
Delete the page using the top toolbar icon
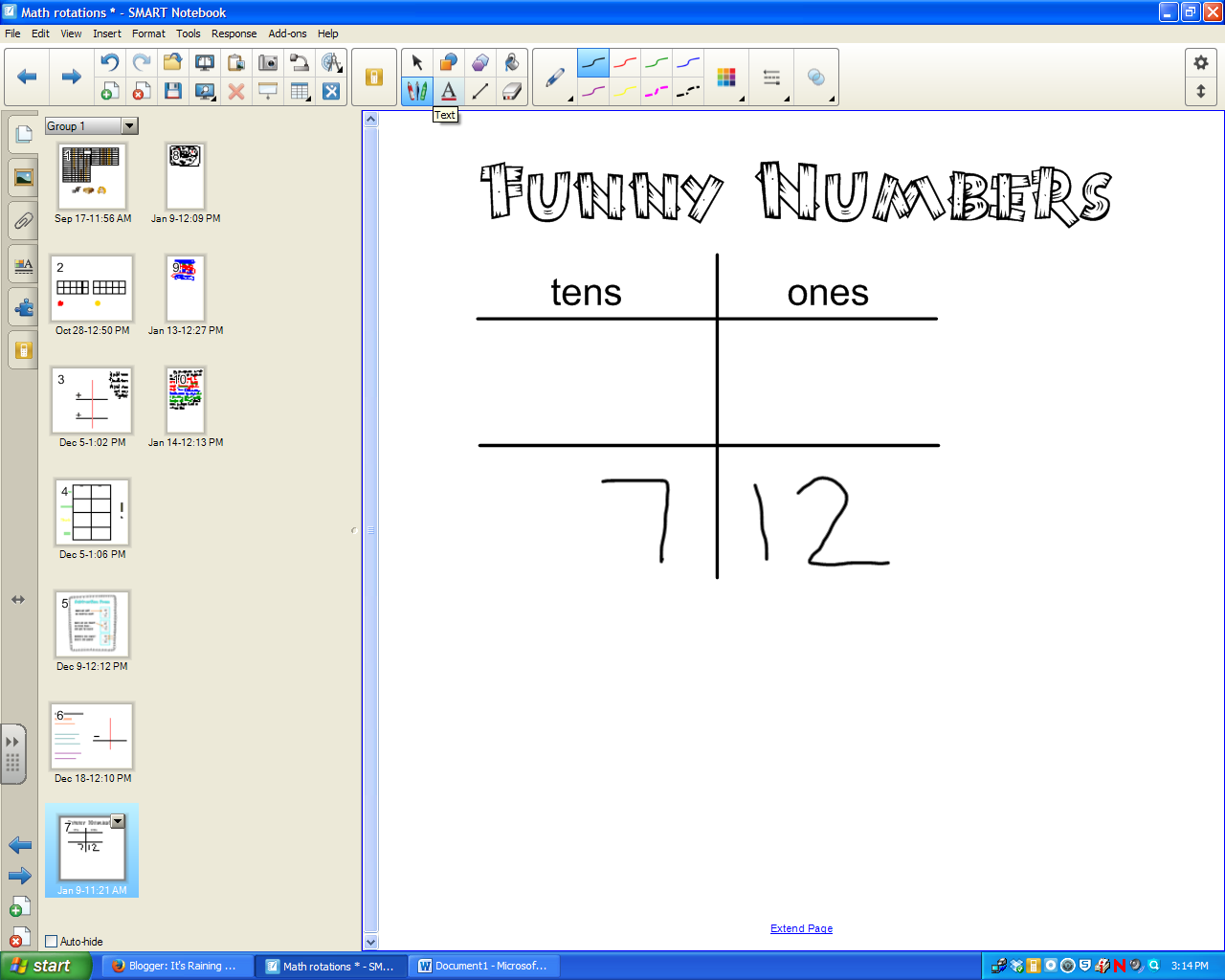click(x=142, y=92)
